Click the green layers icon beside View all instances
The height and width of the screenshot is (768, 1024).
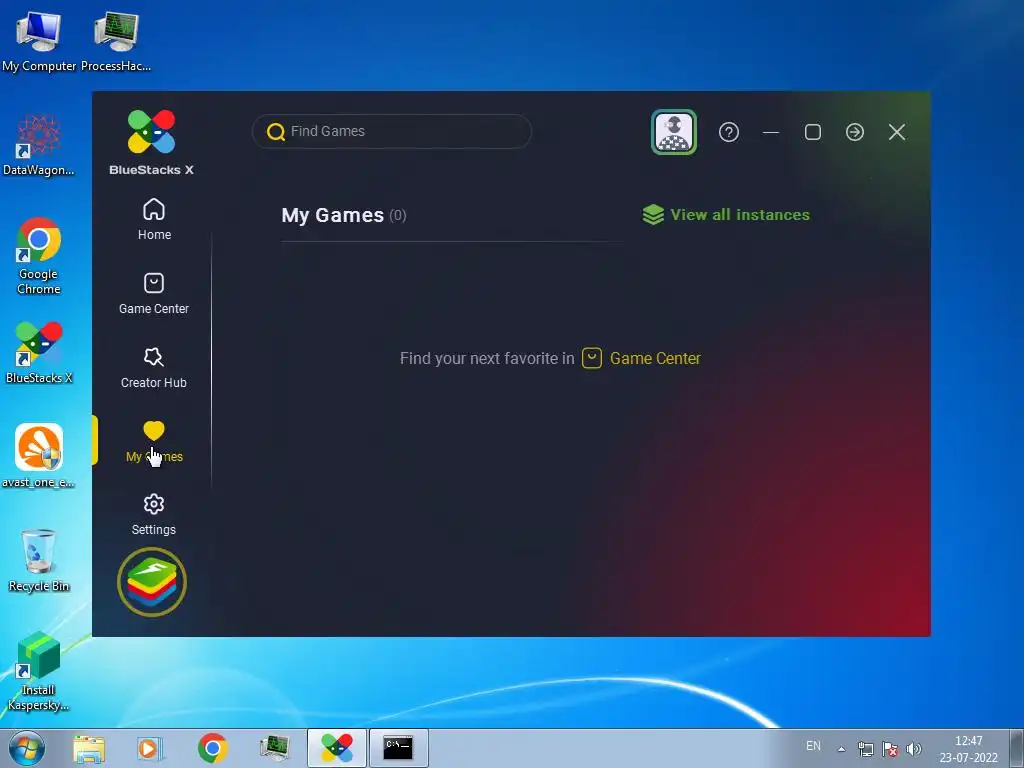653,215
